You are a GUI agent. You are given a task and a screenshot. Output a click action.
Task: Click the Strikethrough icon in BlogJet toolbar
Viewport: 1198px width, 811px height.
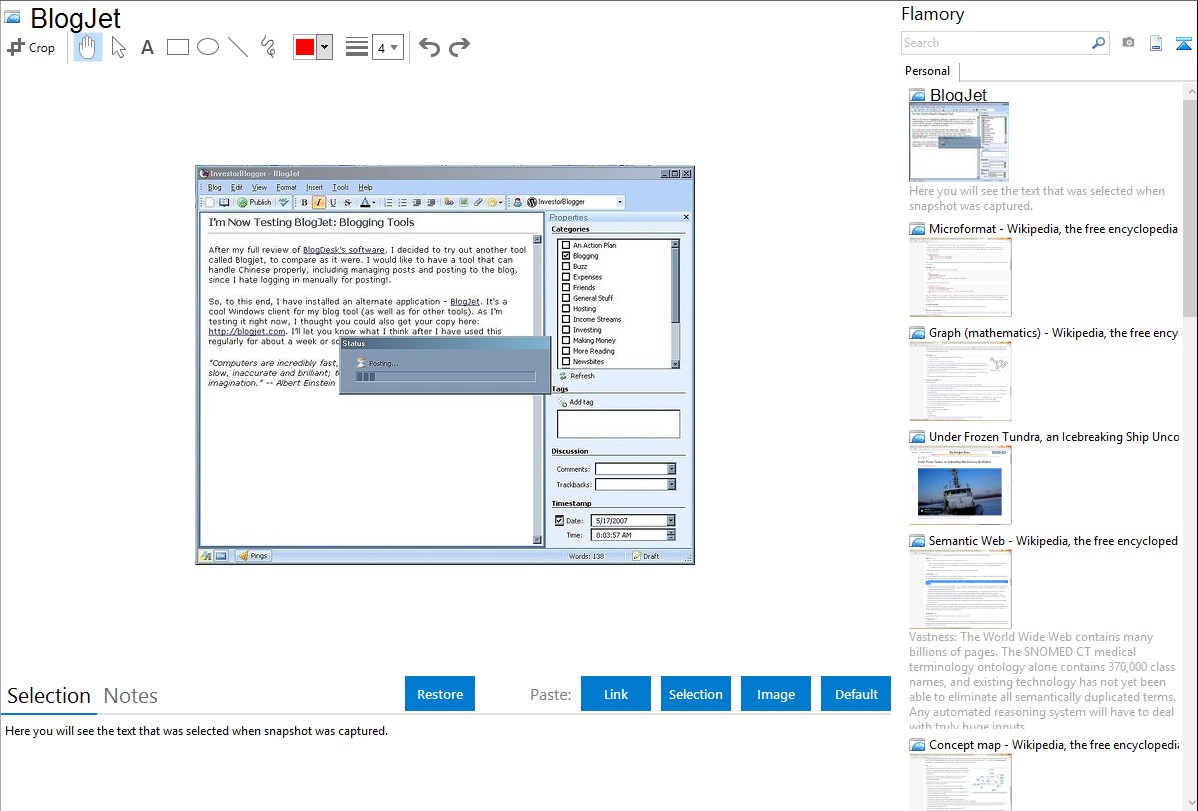(x=348, y=203)
